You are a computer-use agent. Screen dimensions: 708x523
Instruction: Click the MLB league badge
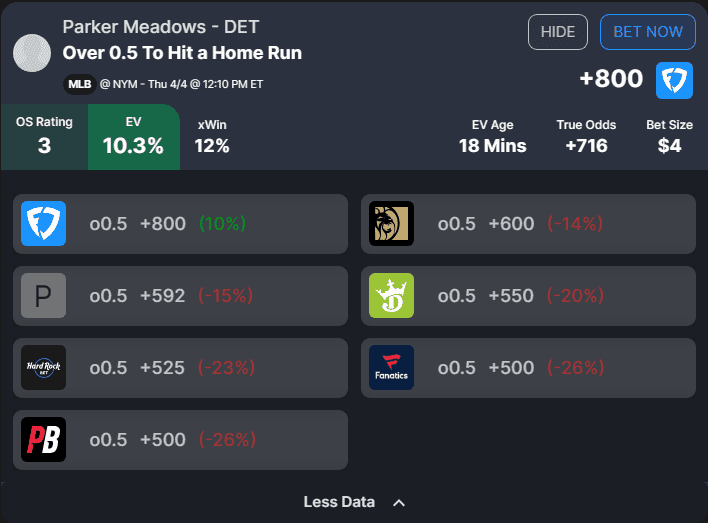point(80,84)
